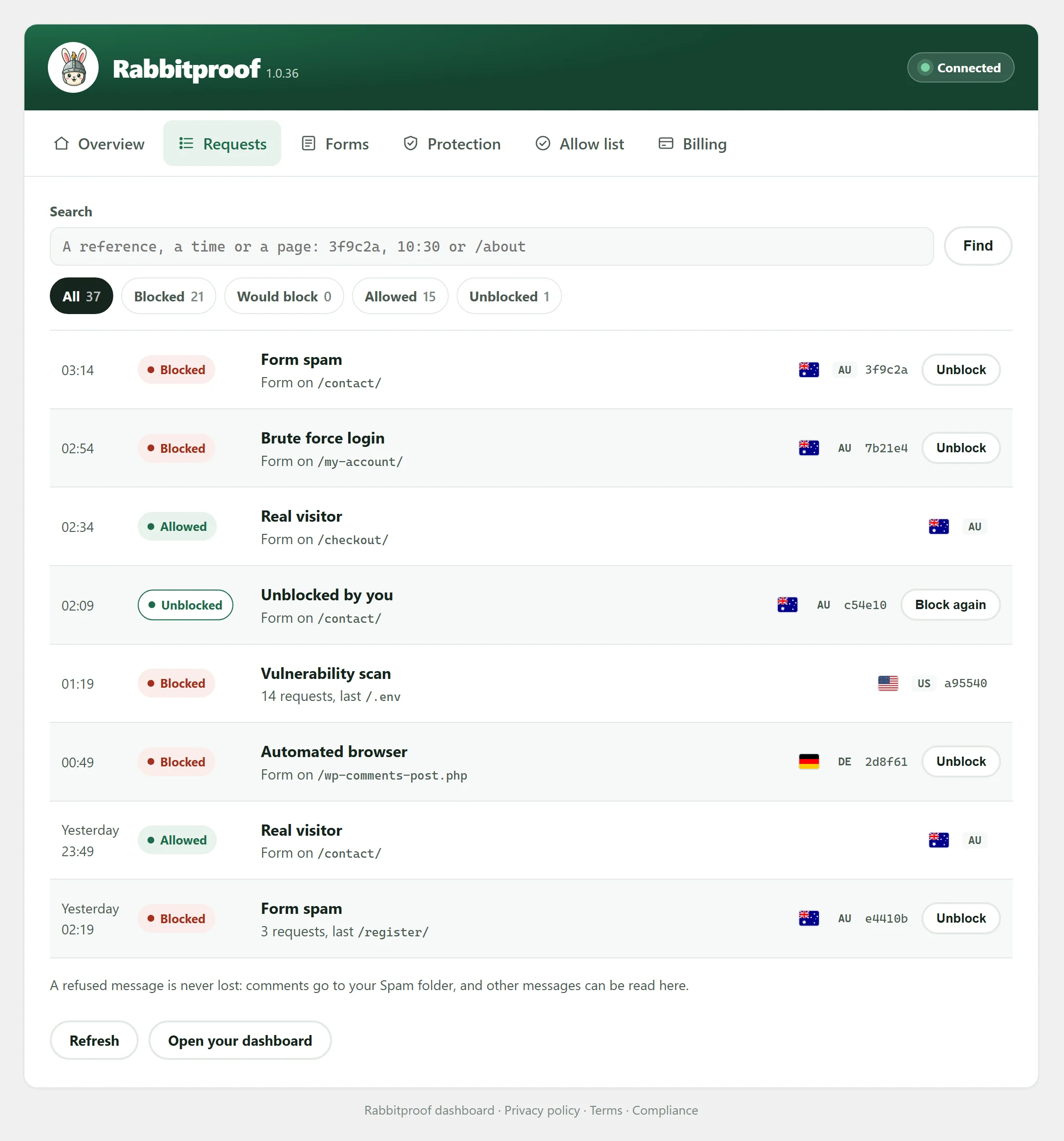Click the Billing card icon
The width and height of the screenshot is (1064, 1141).
click(666, 144)
